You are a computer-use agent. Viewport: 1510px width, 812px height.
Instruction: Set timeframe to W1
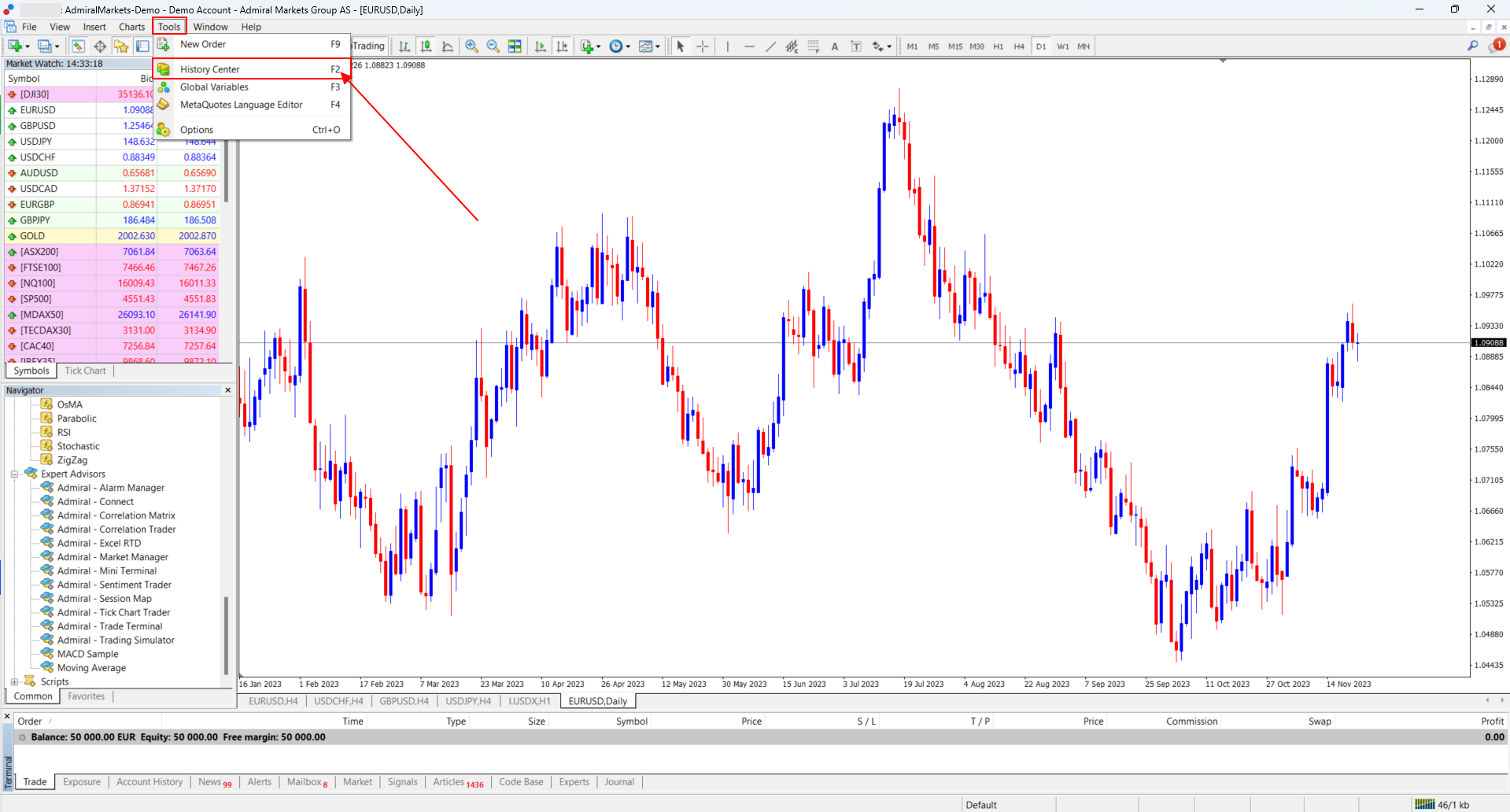coord(1063,46)
